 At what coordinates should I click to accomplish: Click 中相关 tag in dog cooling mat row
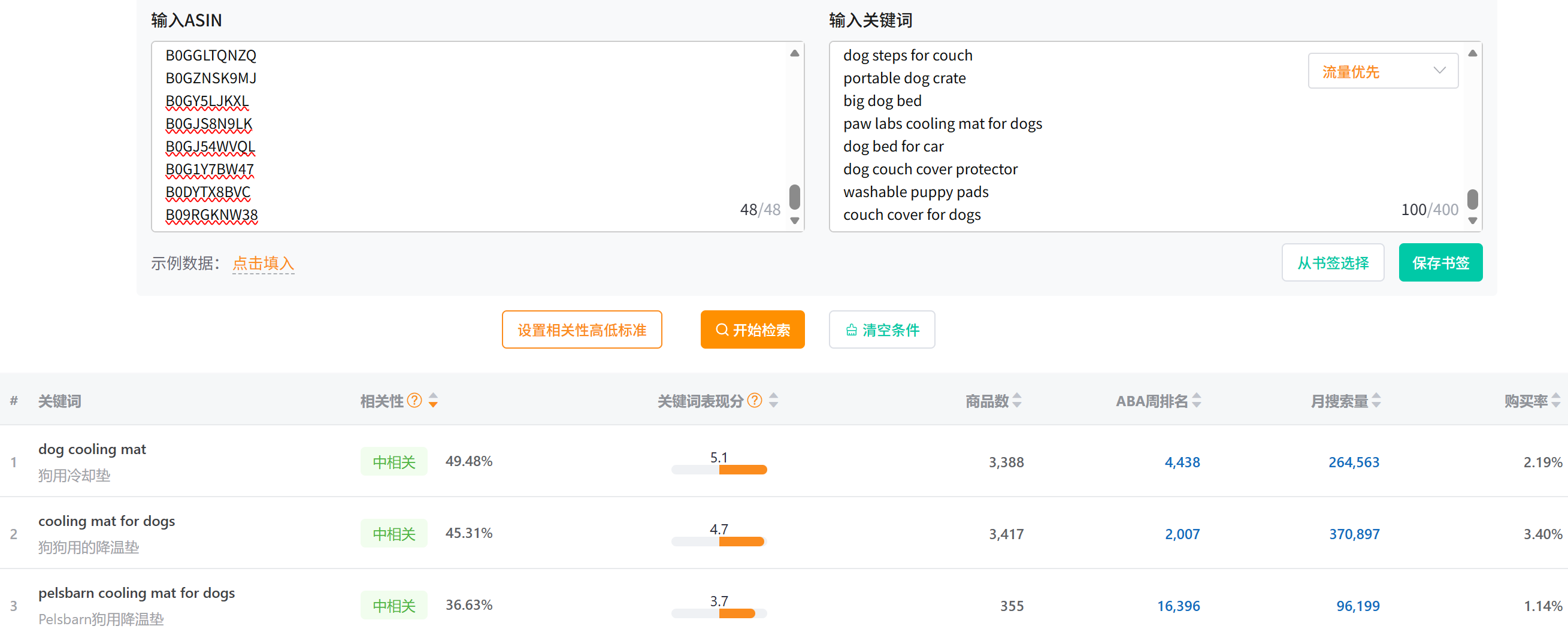pyautogui.click(x=394, y=461)
